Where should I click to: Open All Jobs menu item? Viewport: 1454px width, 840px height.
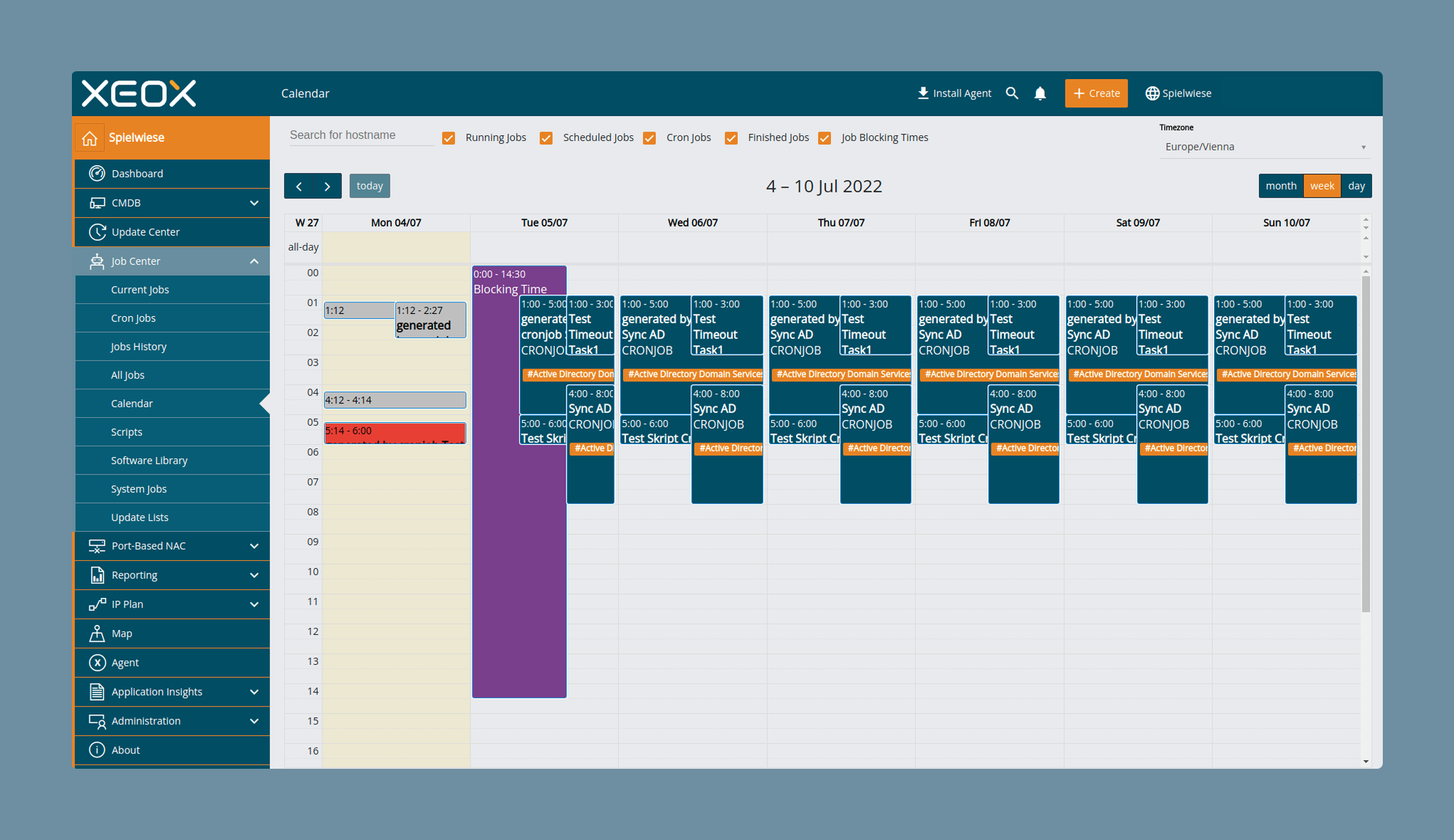172,375
